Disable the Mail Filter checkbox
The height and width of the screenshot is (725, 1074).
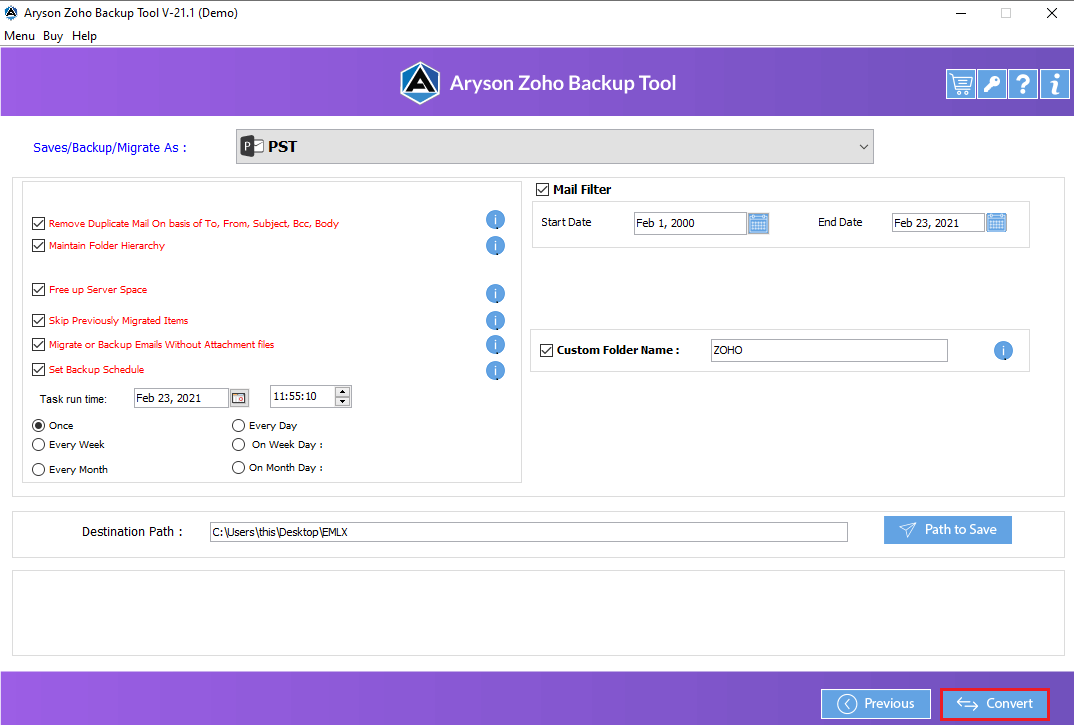pos(542,189)
